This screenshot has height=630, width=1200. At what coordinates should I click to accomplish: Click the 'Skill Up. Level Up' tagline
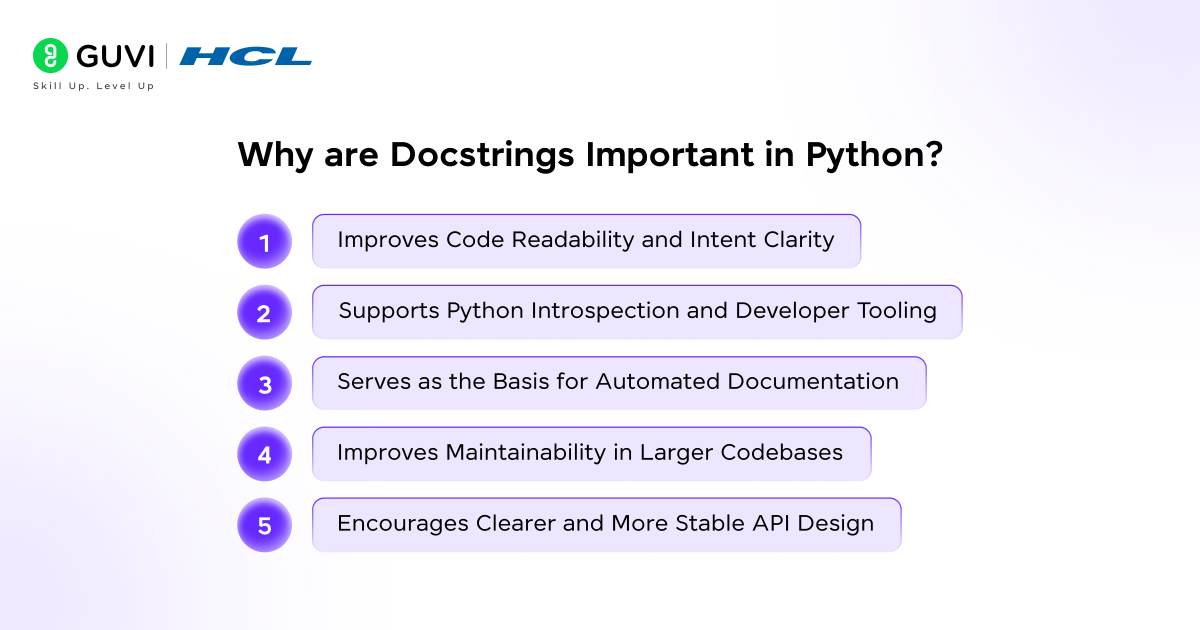pyautogui.click(x=93, y=85)
